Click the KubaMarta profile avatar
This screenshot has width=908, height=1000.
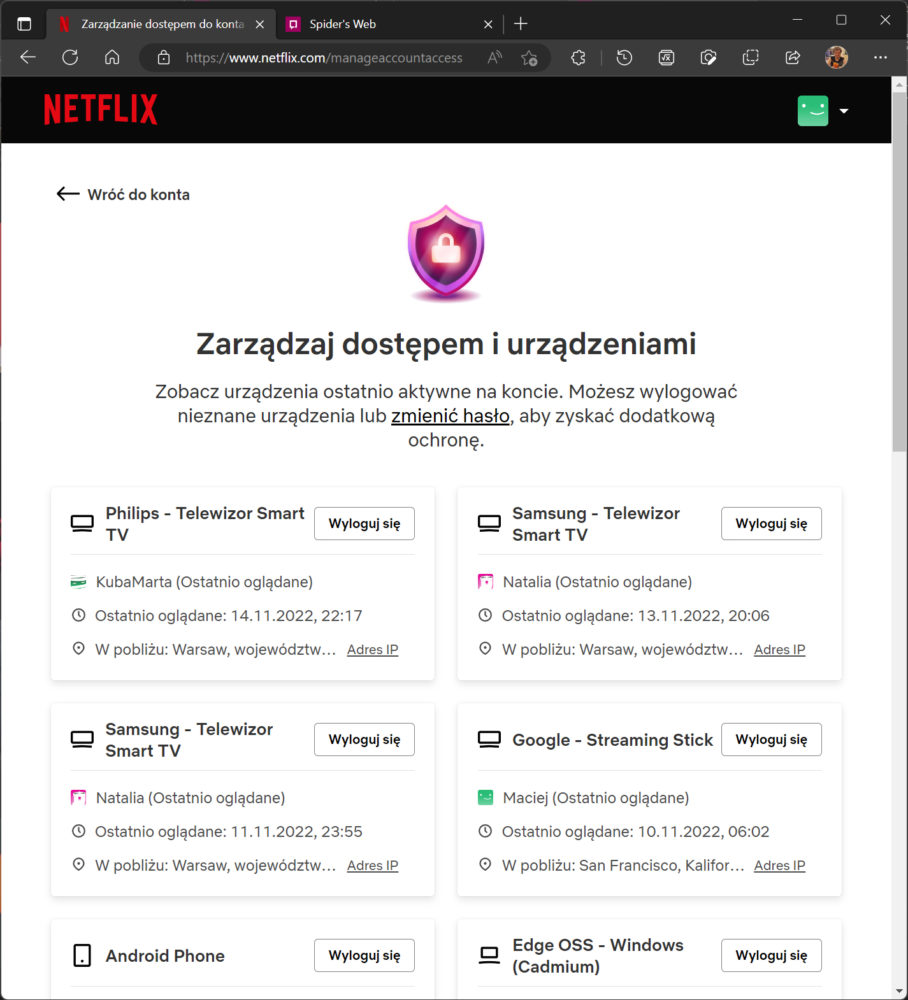coord(78,582)
